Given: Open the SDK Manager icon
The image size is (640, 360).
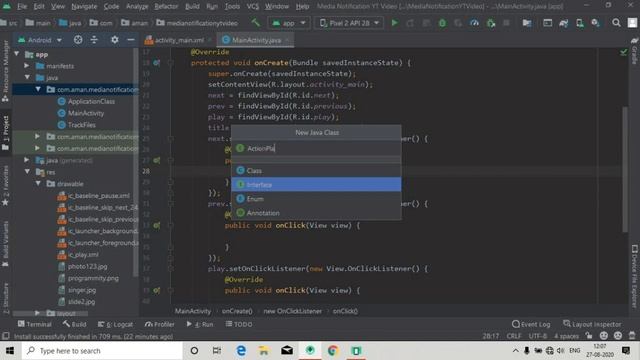Looking at the screenshot, I should click(x=596, y=23).
